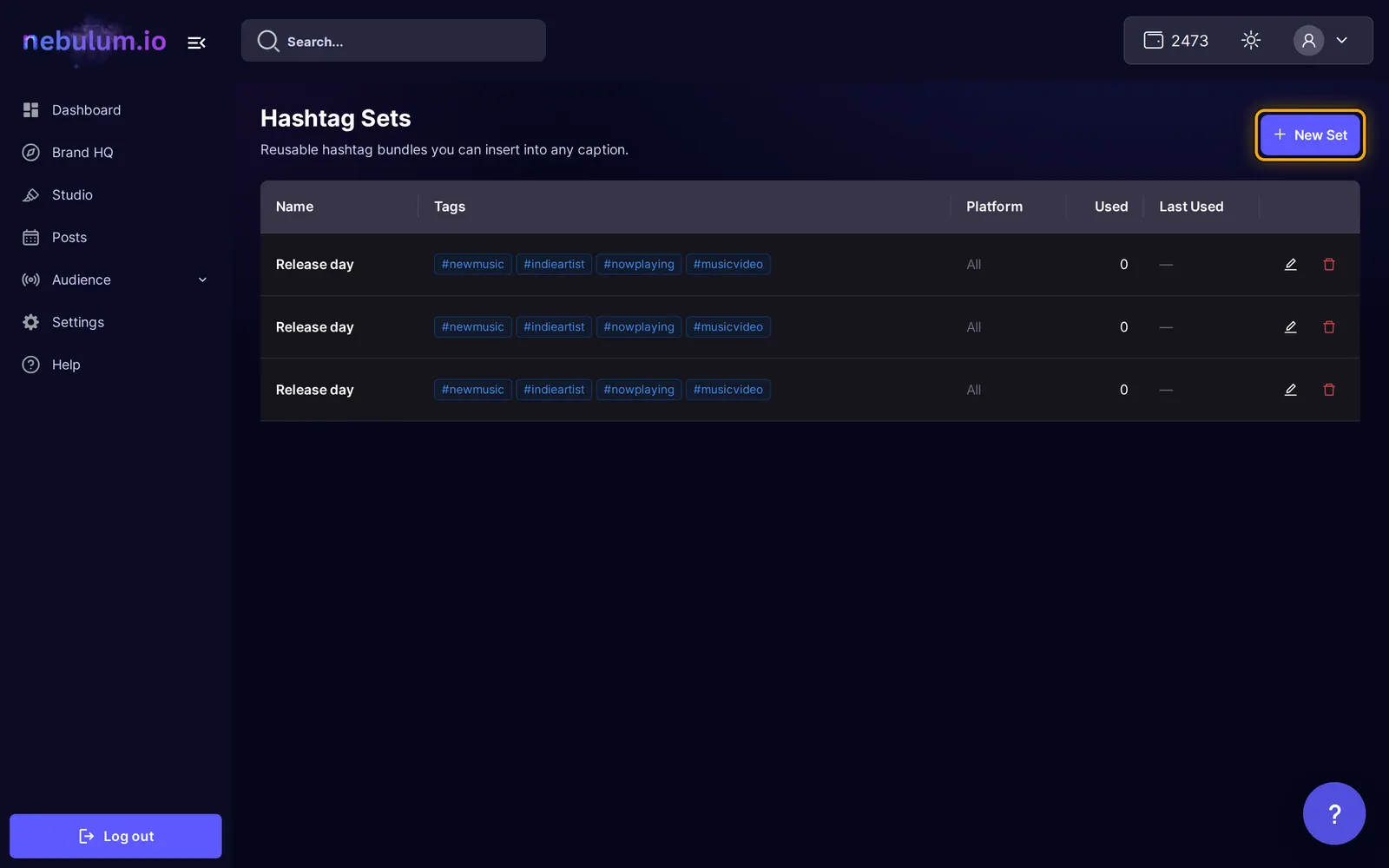Open Settings via the gear icon

(x=31, y=322)
